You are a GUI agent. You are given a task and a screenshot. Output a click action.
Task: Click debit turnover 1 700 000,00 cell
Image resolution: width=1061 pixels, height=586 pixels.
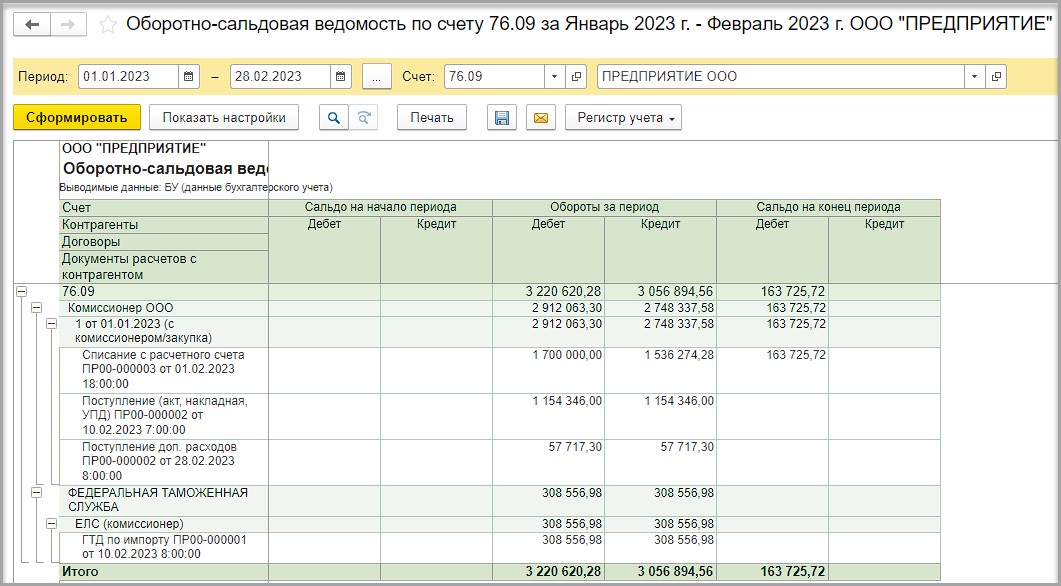coord(548,369)
